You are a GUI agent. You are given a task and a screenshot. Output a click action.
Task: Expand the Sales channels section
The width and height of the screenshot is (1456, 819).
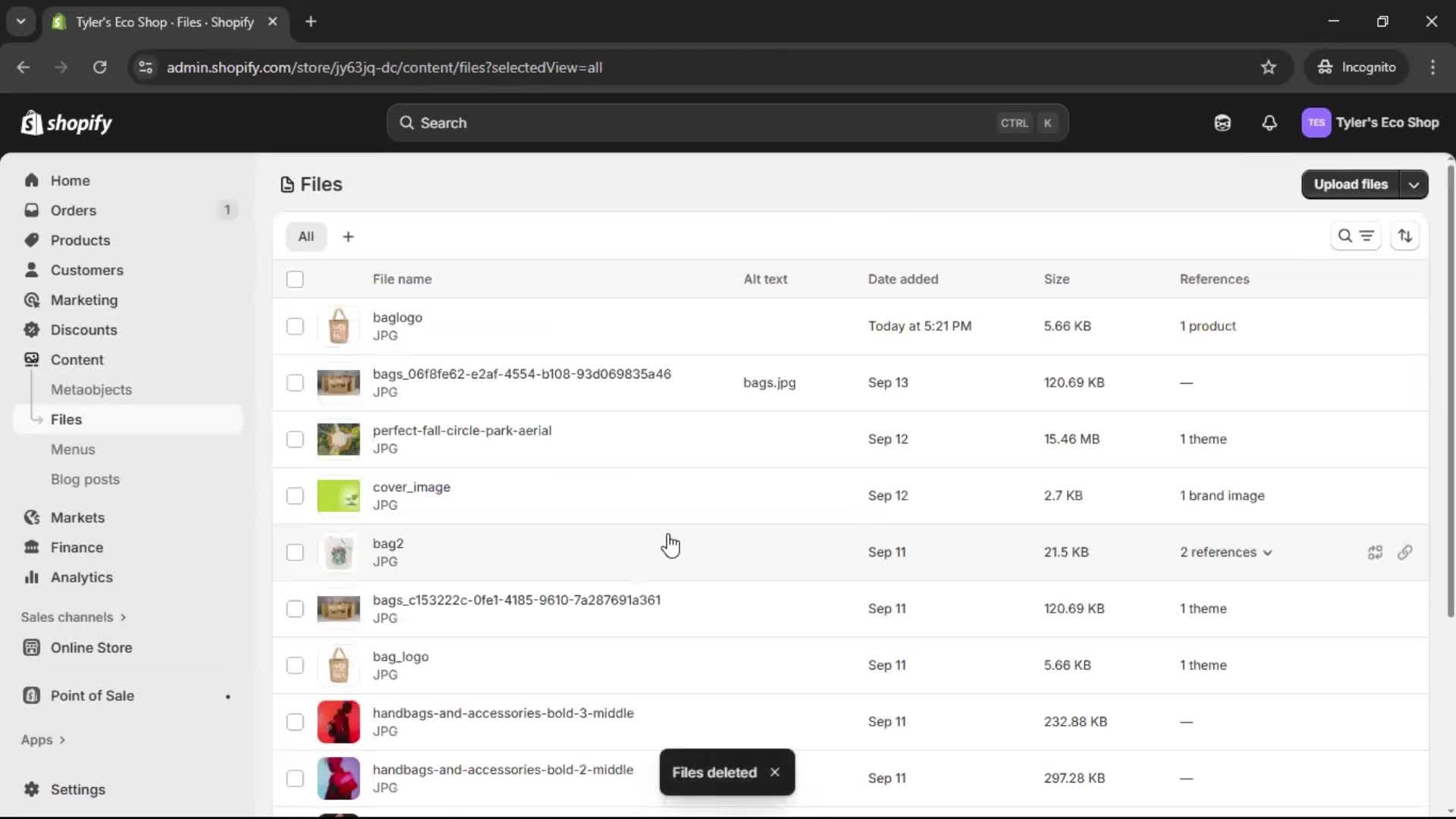click(x=74, y=617)
